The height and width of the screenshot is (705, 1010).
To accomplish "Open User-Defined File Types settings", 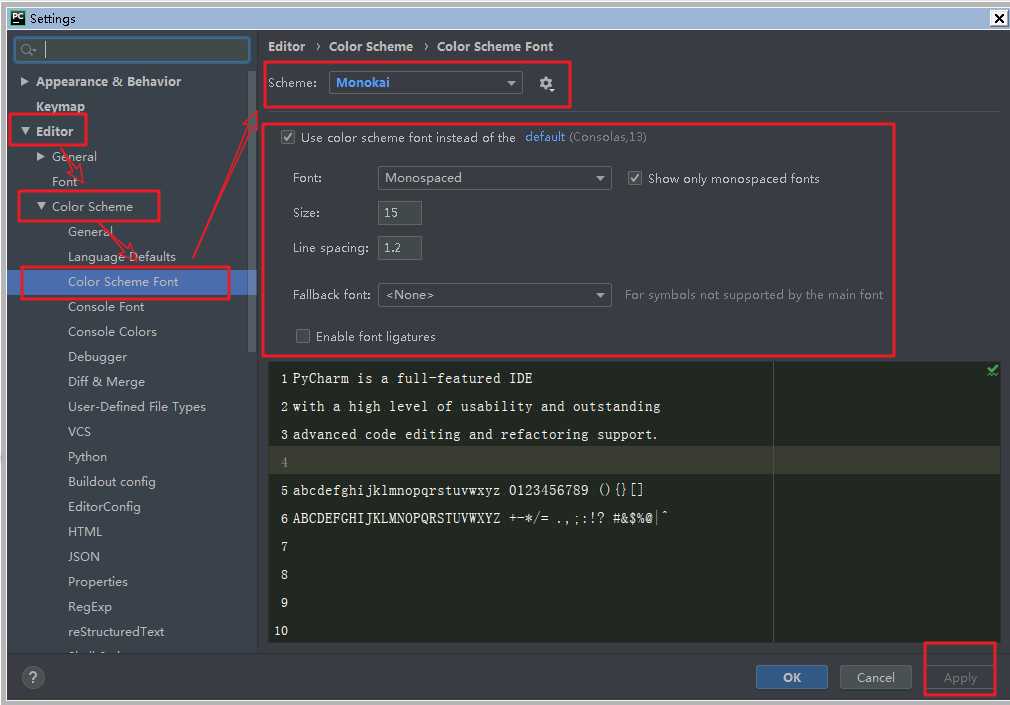I will click(x=137, y=407).
